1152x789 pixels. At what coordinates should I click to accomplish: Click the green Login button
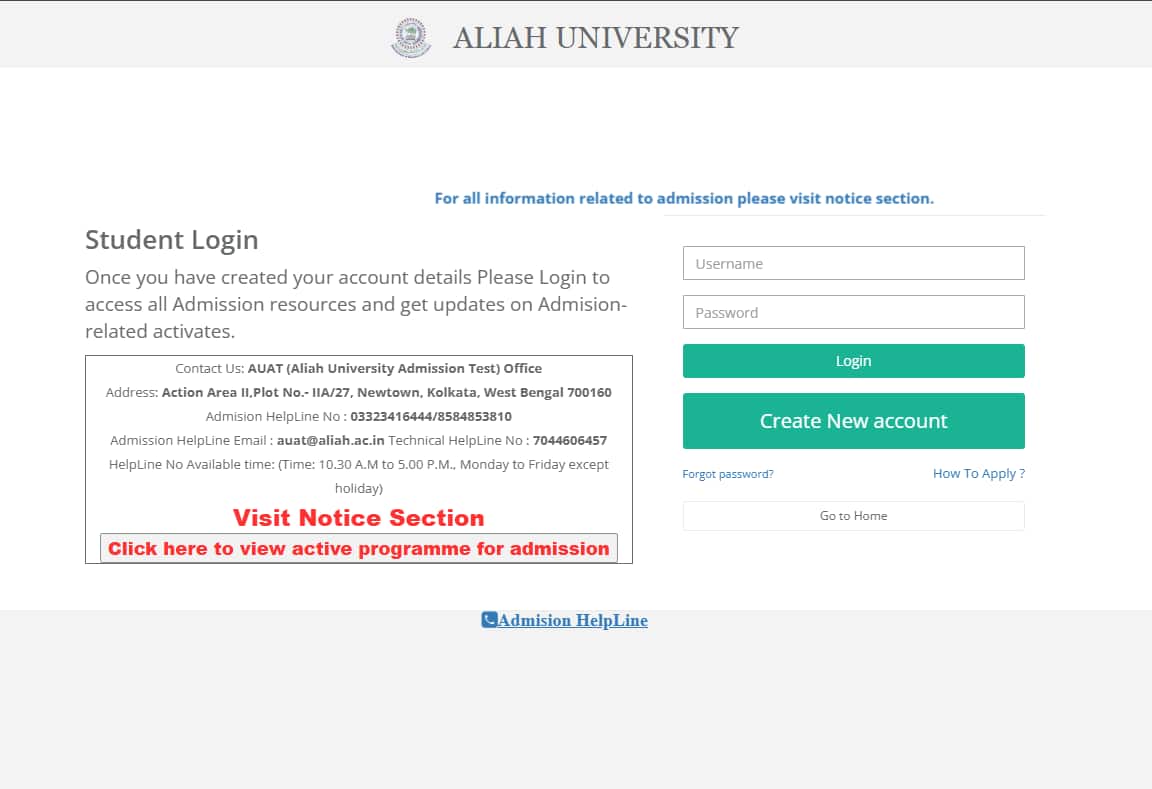(853, 361)
